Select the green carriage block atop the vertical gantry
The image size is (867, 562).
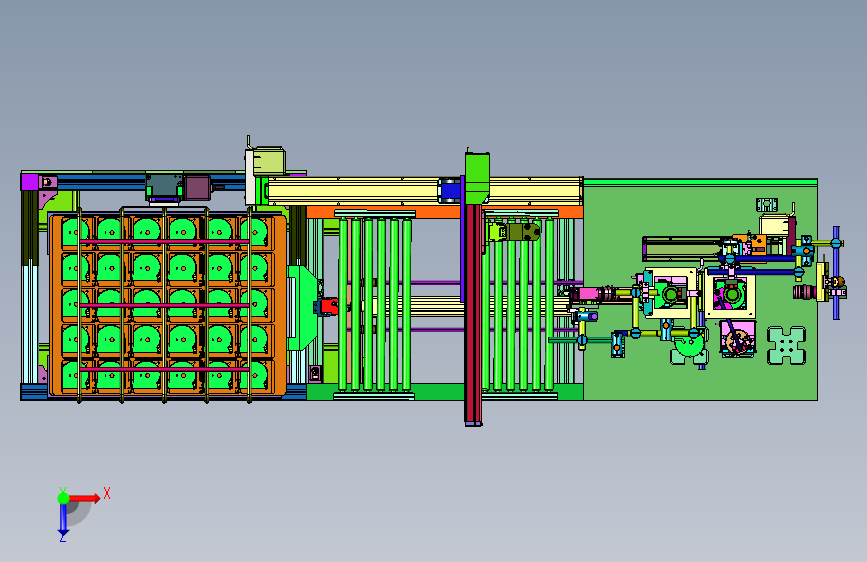477,178
